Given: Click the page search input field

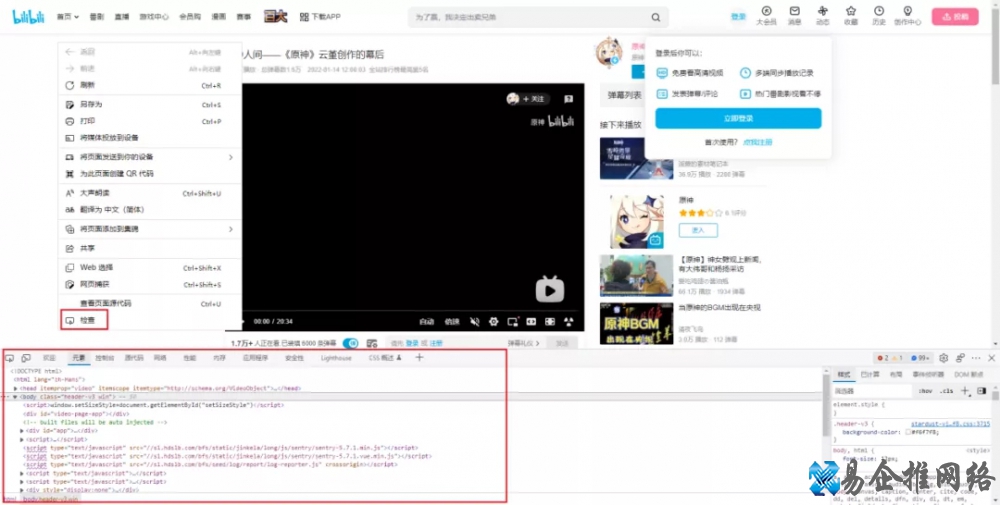Looking at the screenshot, I should [529, 17].
